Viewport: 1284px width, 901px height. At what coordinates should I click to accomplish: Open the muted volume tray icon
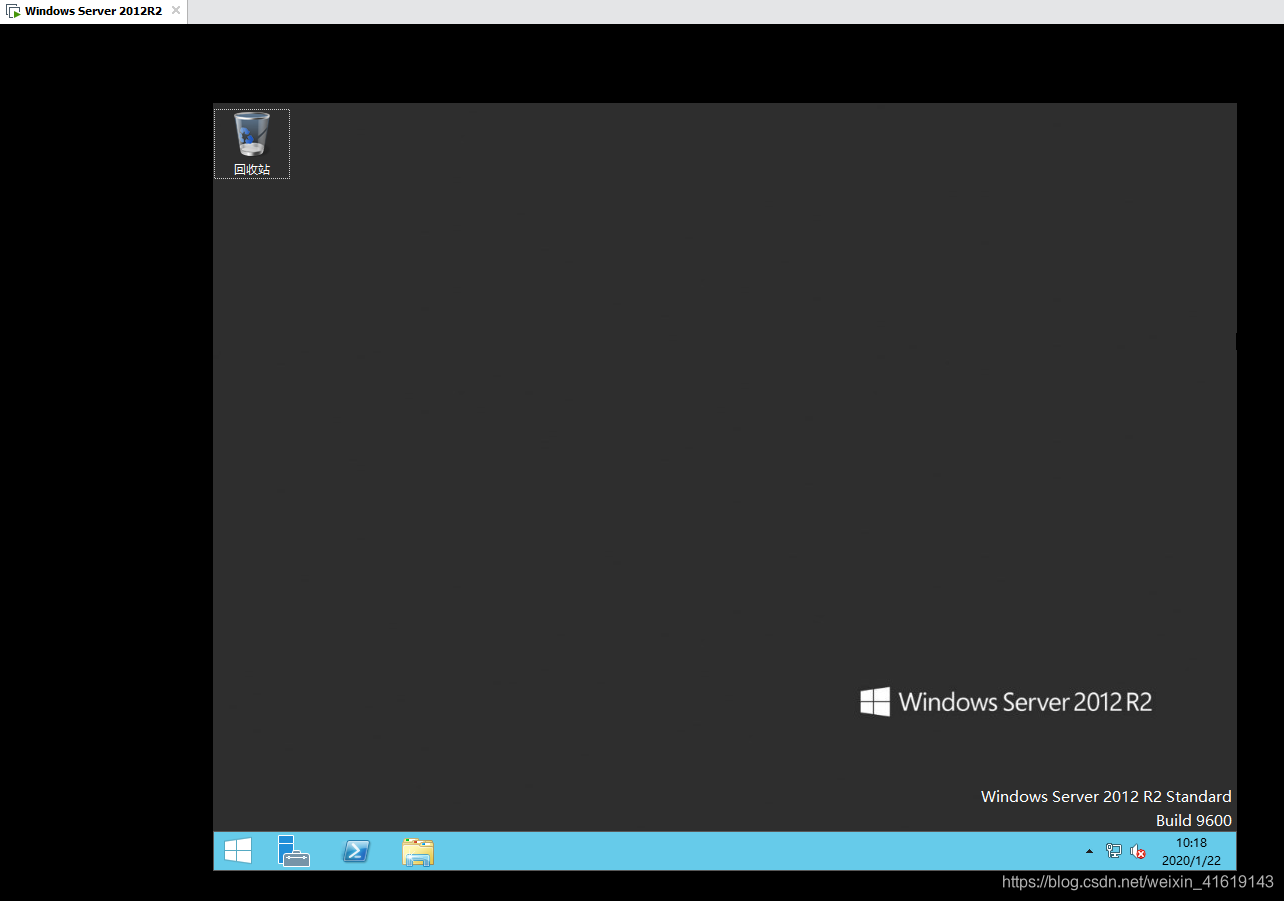[1138, 851]
